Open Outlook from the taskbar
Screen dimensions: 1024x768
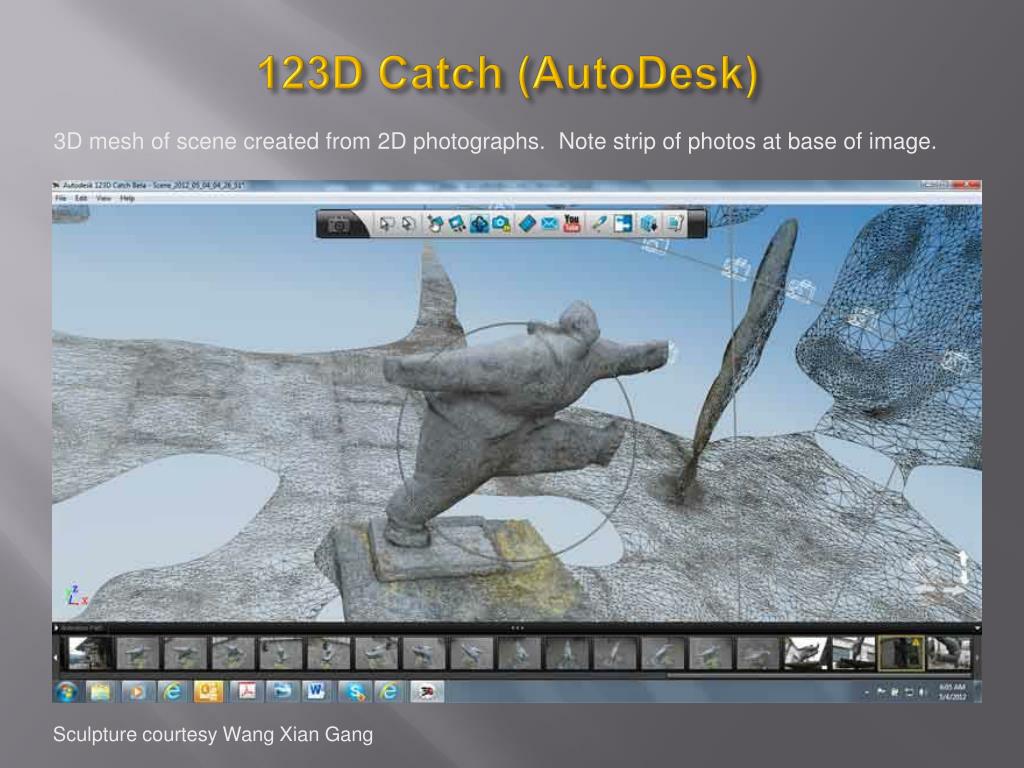[208, 691]
